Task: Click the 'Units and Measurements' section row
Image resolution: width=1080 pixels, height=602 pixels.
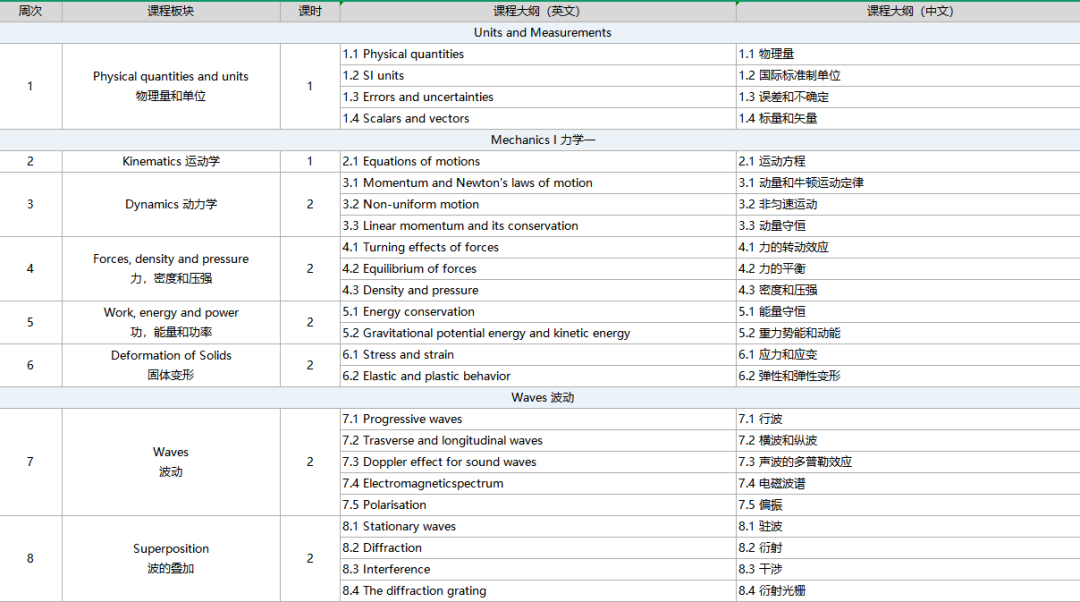Action: pos(540,32)
